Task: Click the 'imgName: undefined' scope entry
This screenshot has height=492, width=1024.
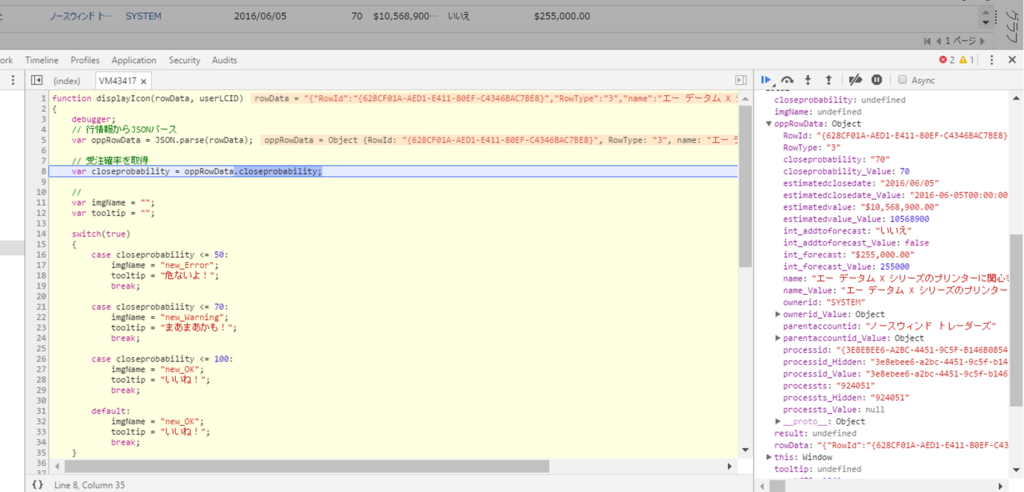Action: [x=816, y=112]
